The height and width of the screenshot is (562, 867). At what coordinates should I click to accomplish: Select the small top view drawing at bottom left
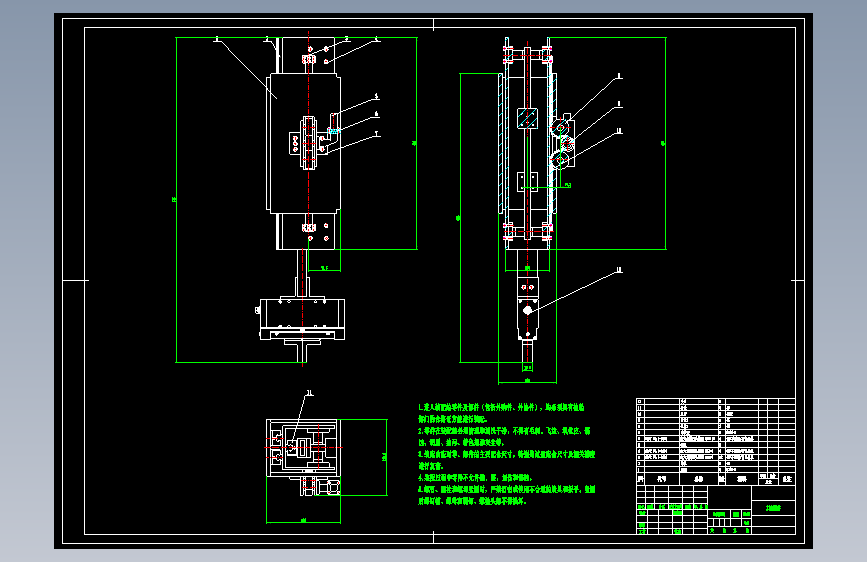[303, 457]
